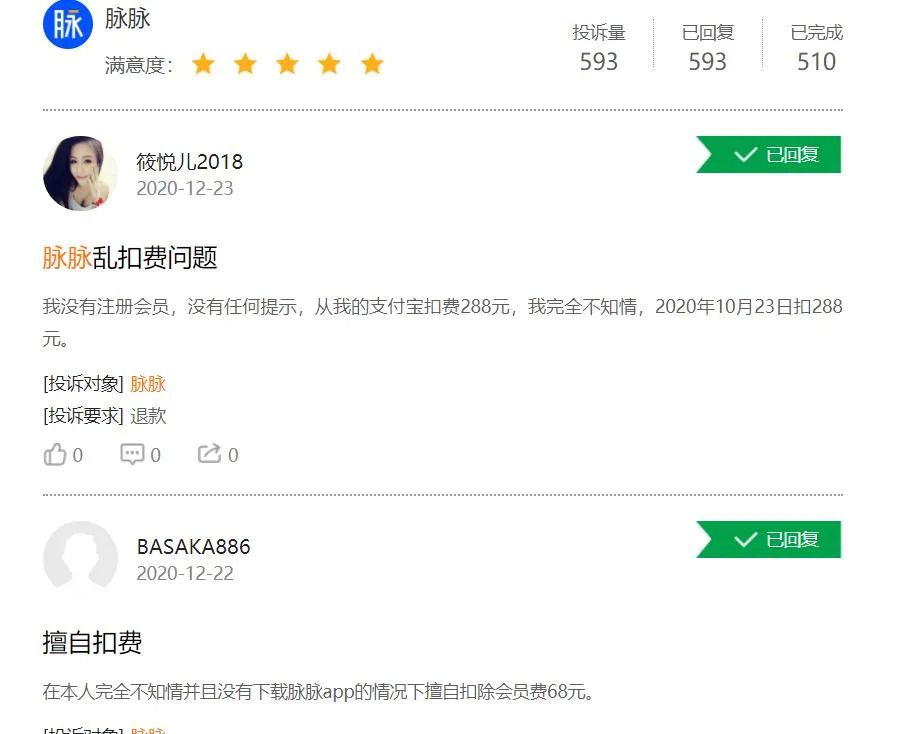Click the fifth satisfaction star

[x=372, y=64]
